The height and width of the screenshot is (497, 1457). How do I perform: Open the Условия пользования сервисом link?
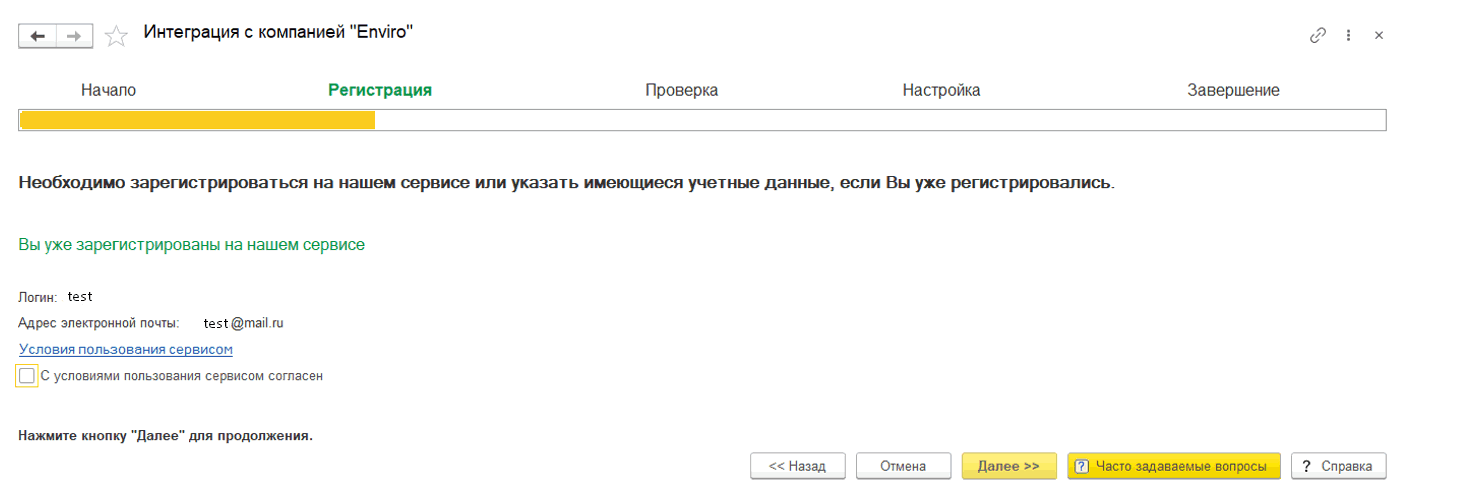126,349
